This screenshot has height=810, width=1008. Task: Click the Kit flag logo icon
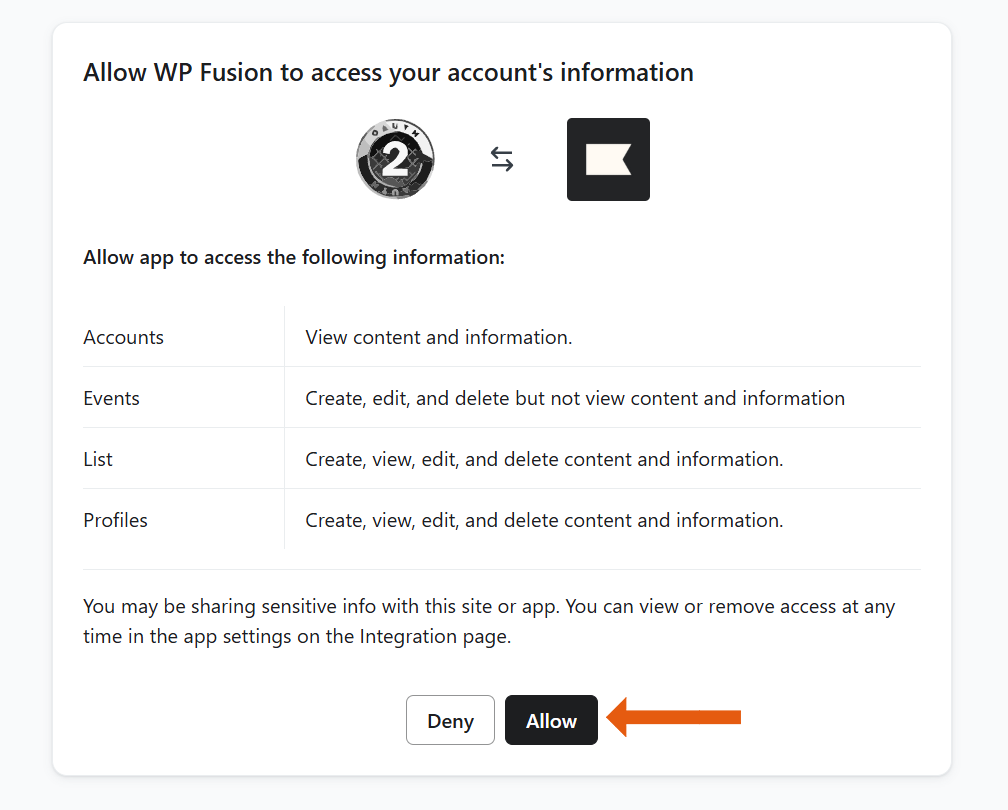click(x=608, y=159)
